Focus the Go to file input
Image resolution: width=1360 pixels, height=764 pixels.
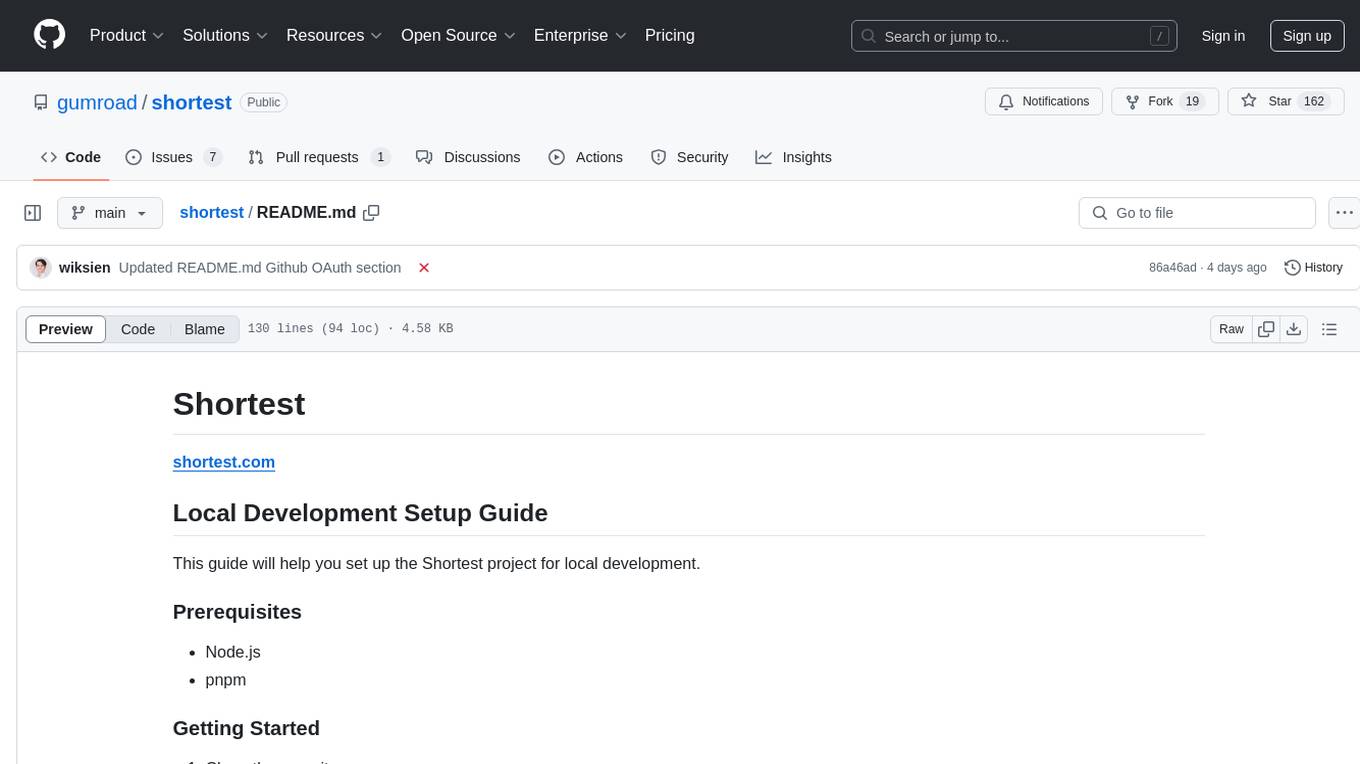[x=1197, y=213]
